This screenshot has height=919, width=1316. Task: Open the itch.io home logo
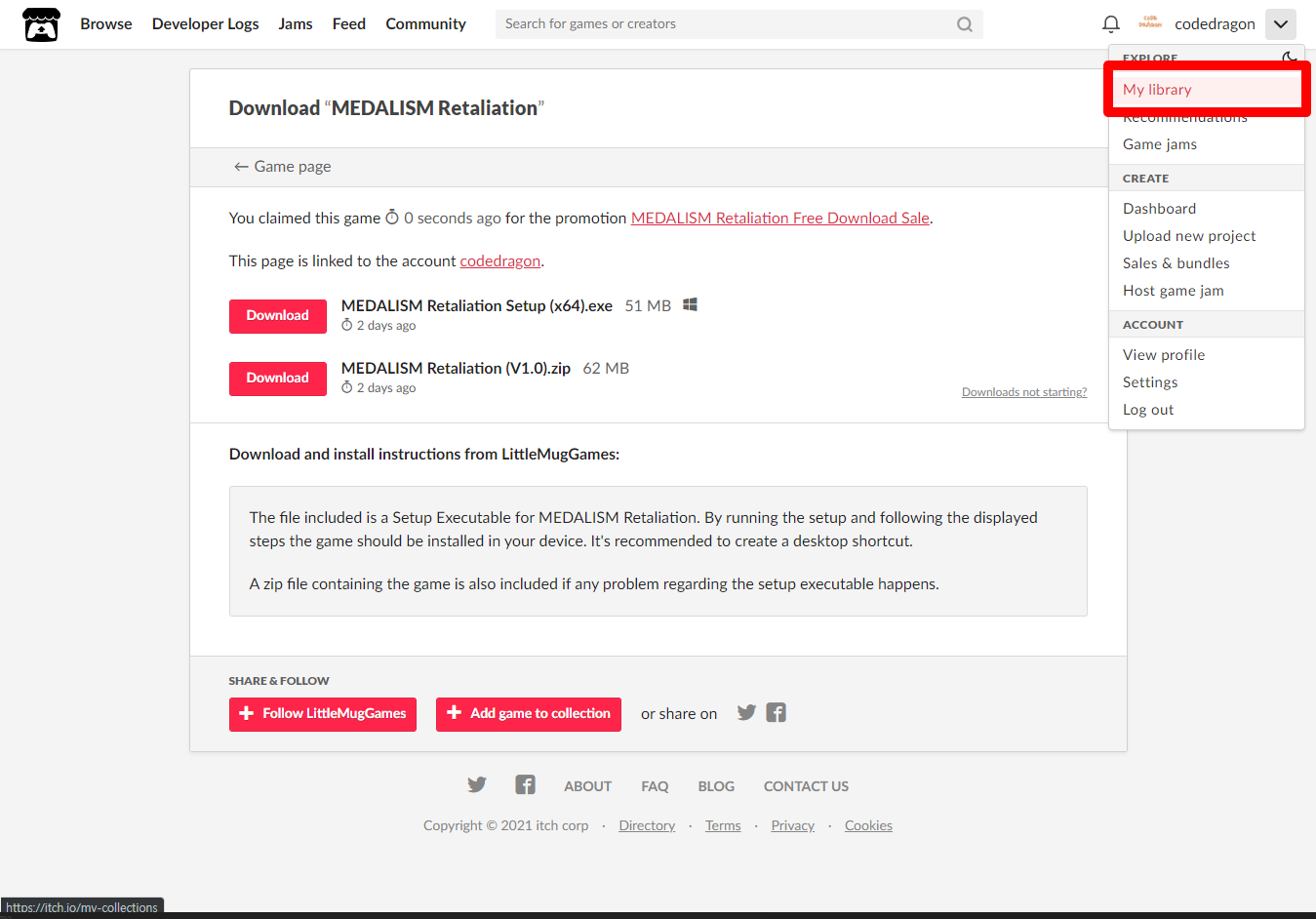[41, 24]
